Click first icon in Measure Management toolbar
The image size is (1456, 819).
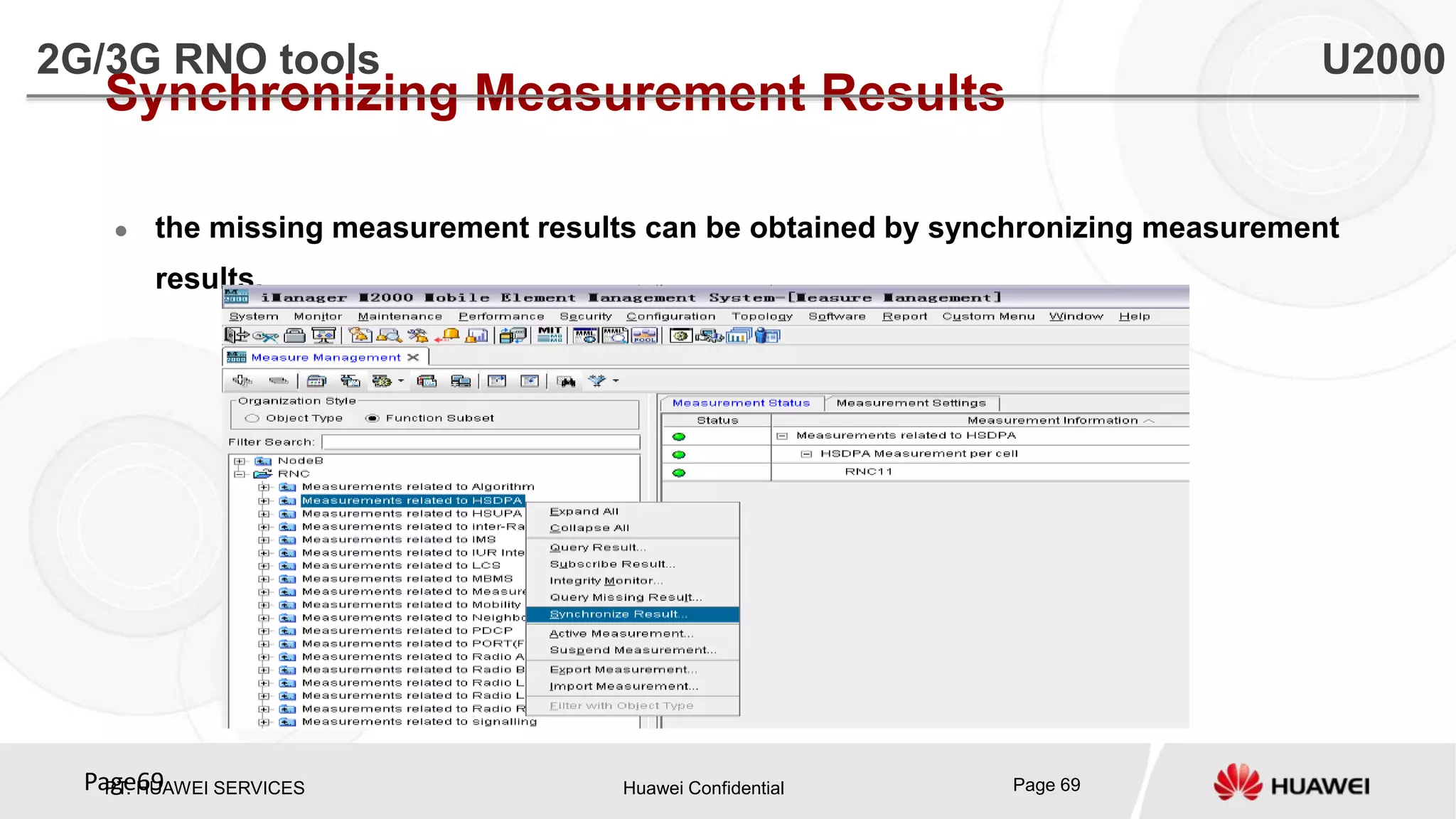pos(242,380)
